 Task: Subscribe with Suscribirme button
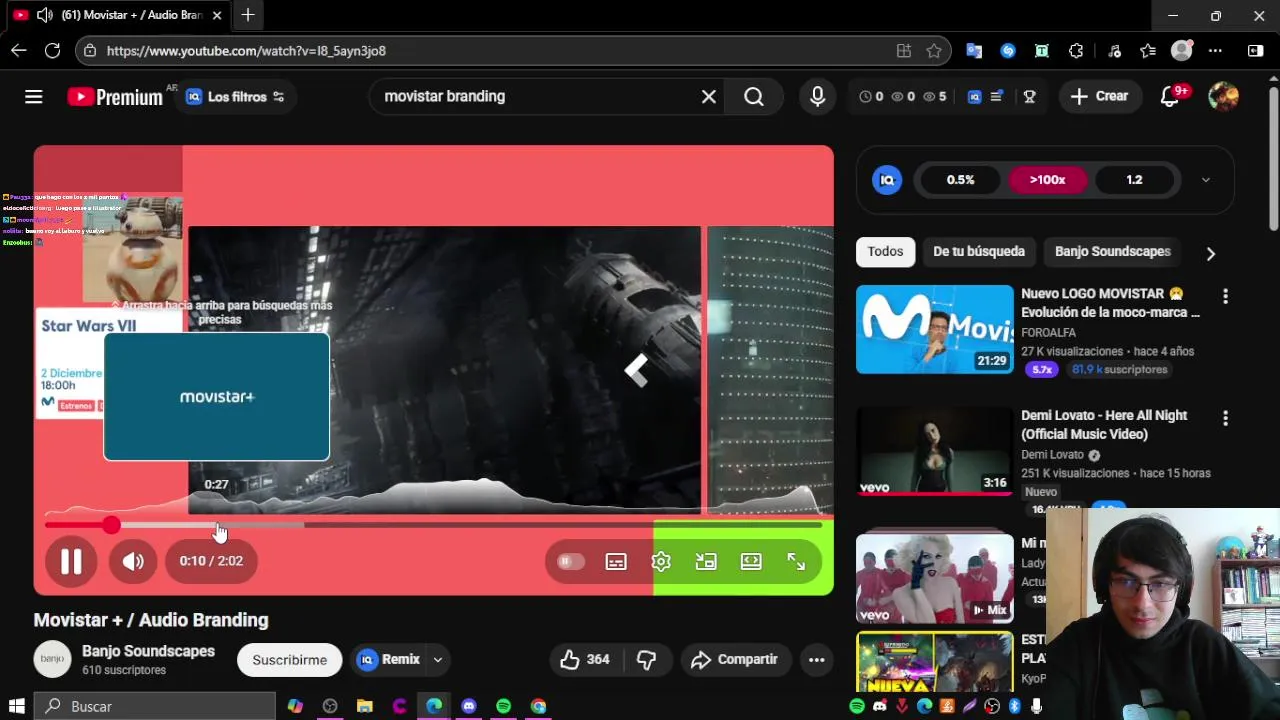[x=290, y=660]
